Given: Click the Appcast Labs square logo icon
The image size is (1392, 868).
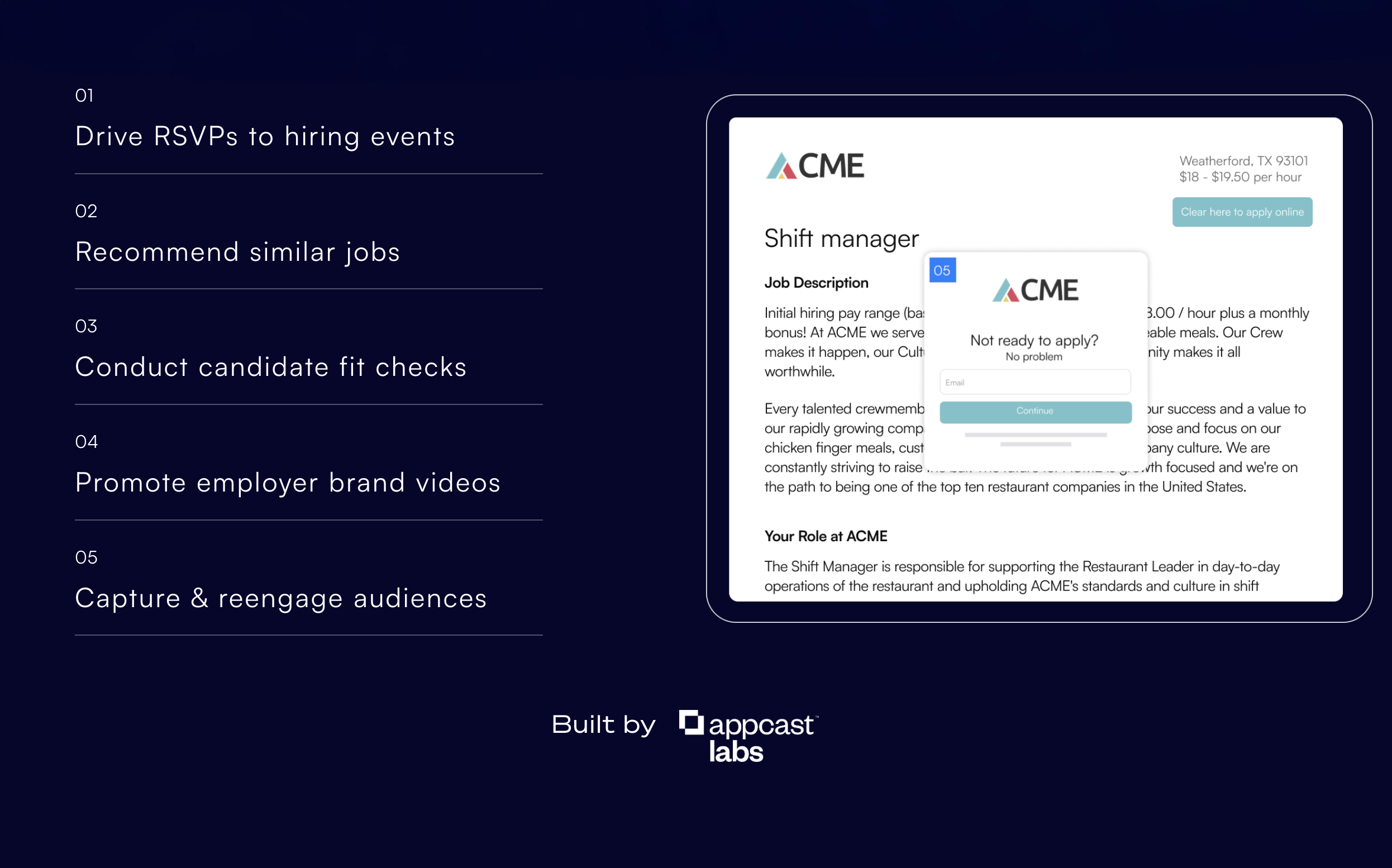Looking at the screenshot, I should tap(690, 722).
